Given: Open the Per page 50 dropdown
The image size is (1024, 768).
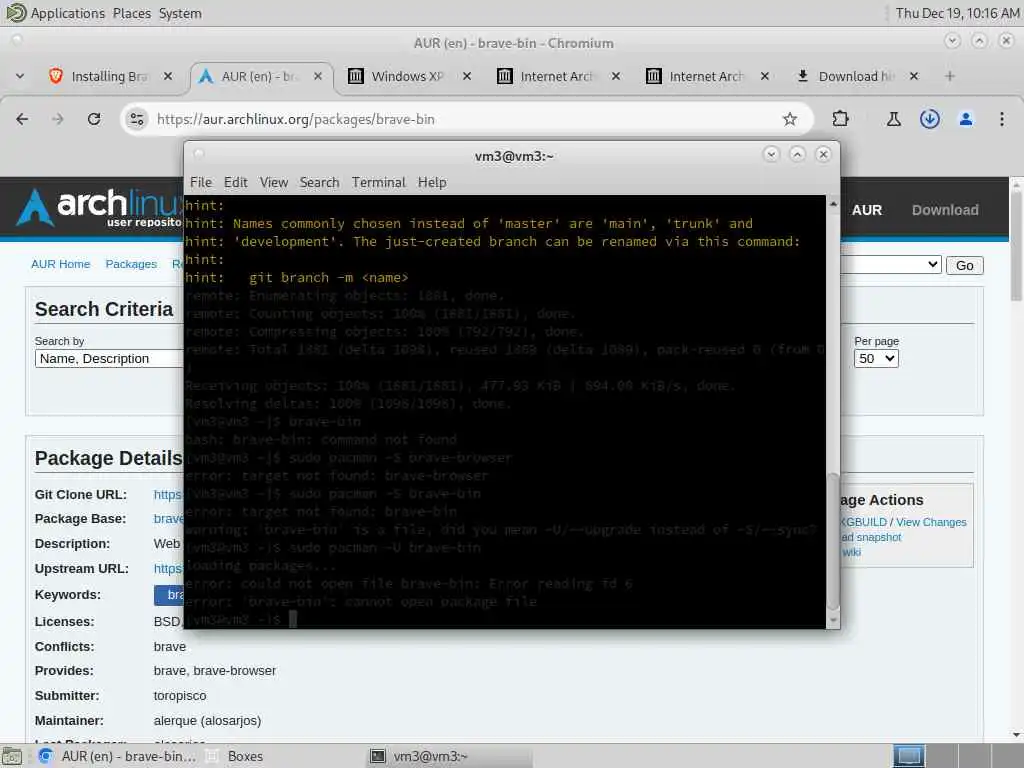Looking at the screenshot, I should [x=876, y=359].
